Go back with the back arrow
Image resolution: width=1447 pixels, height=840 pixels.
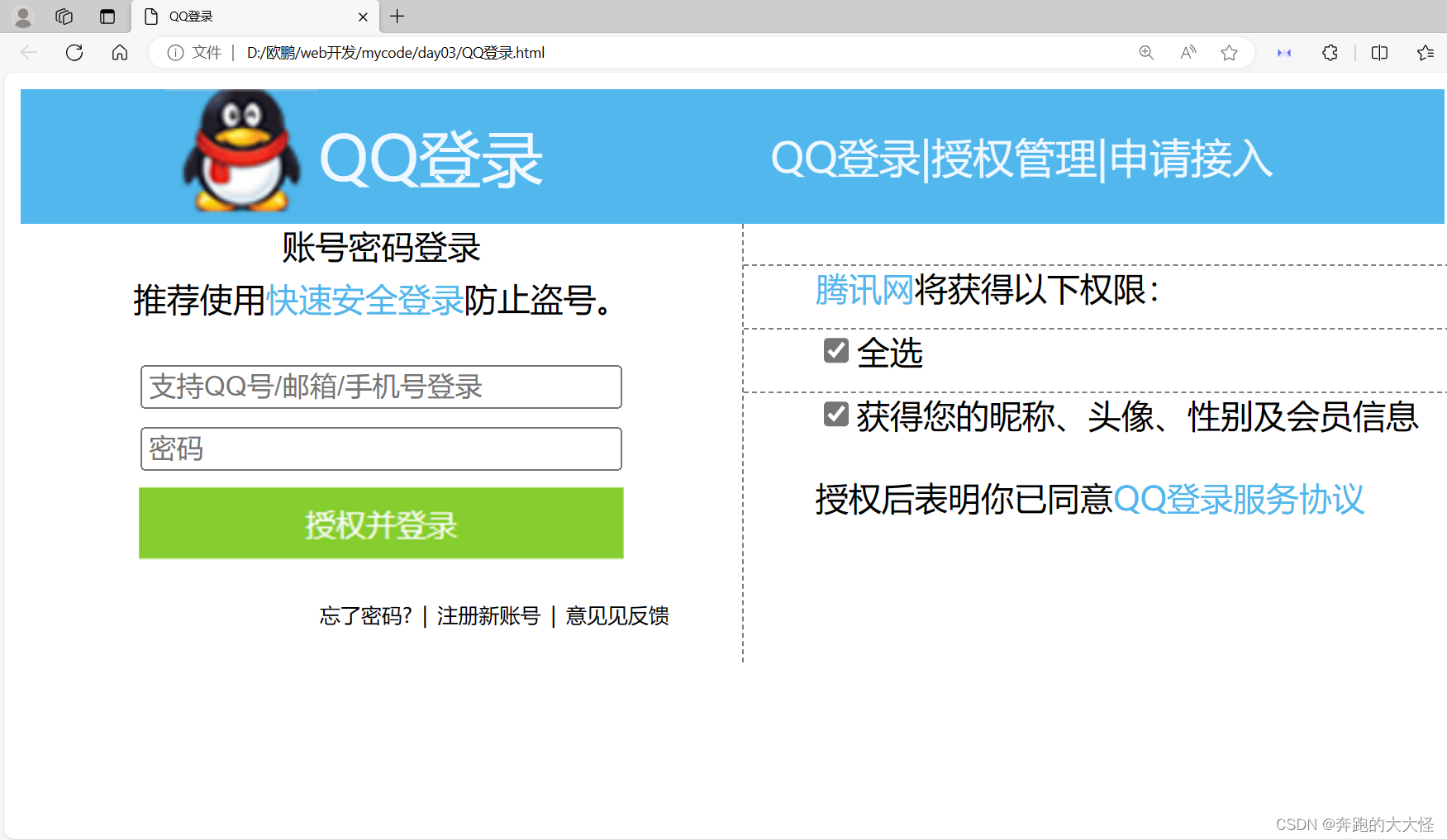pos(29,53)
